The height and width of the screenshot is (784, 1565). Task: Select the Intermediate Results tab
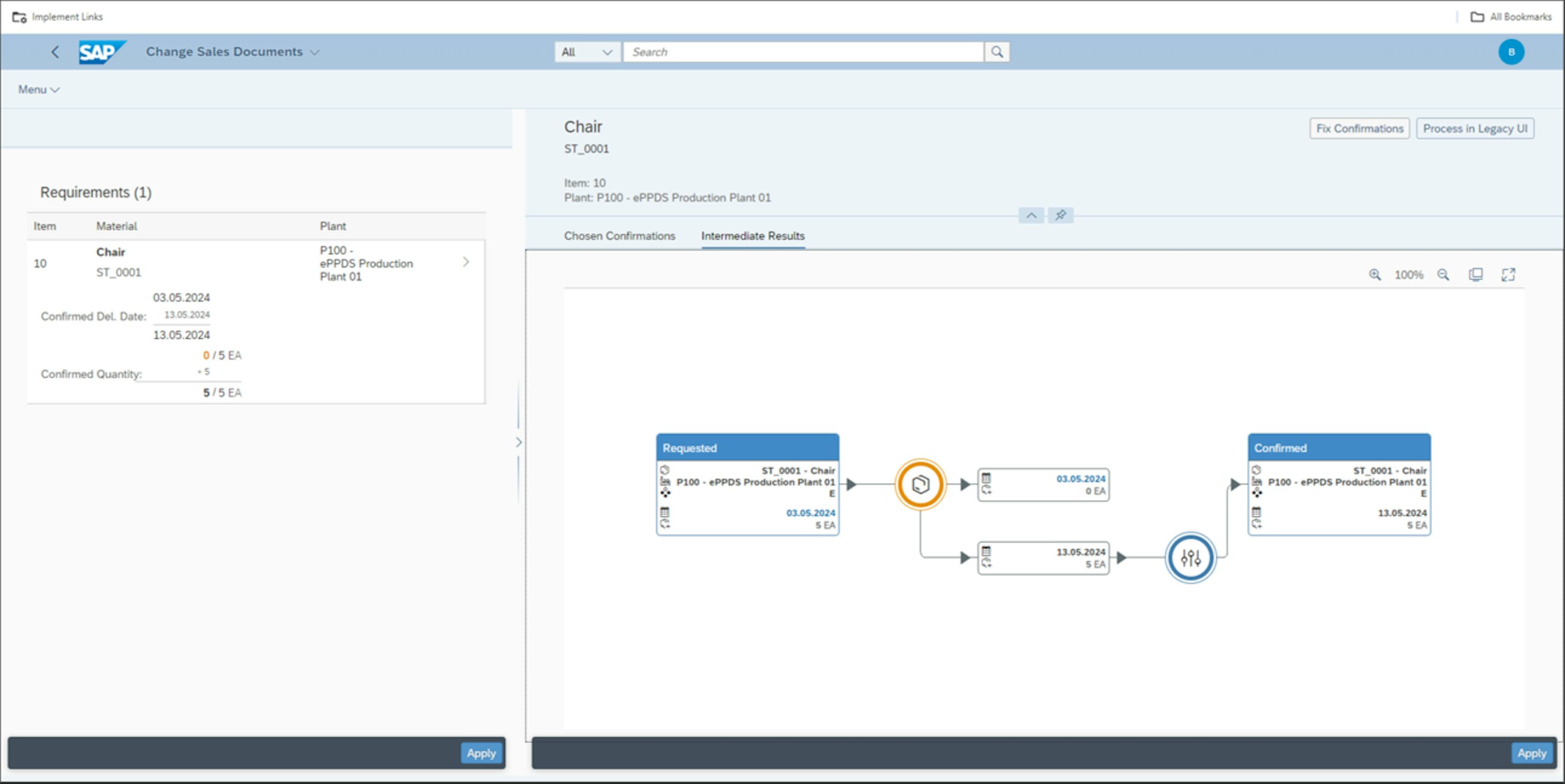click(752, 236)
